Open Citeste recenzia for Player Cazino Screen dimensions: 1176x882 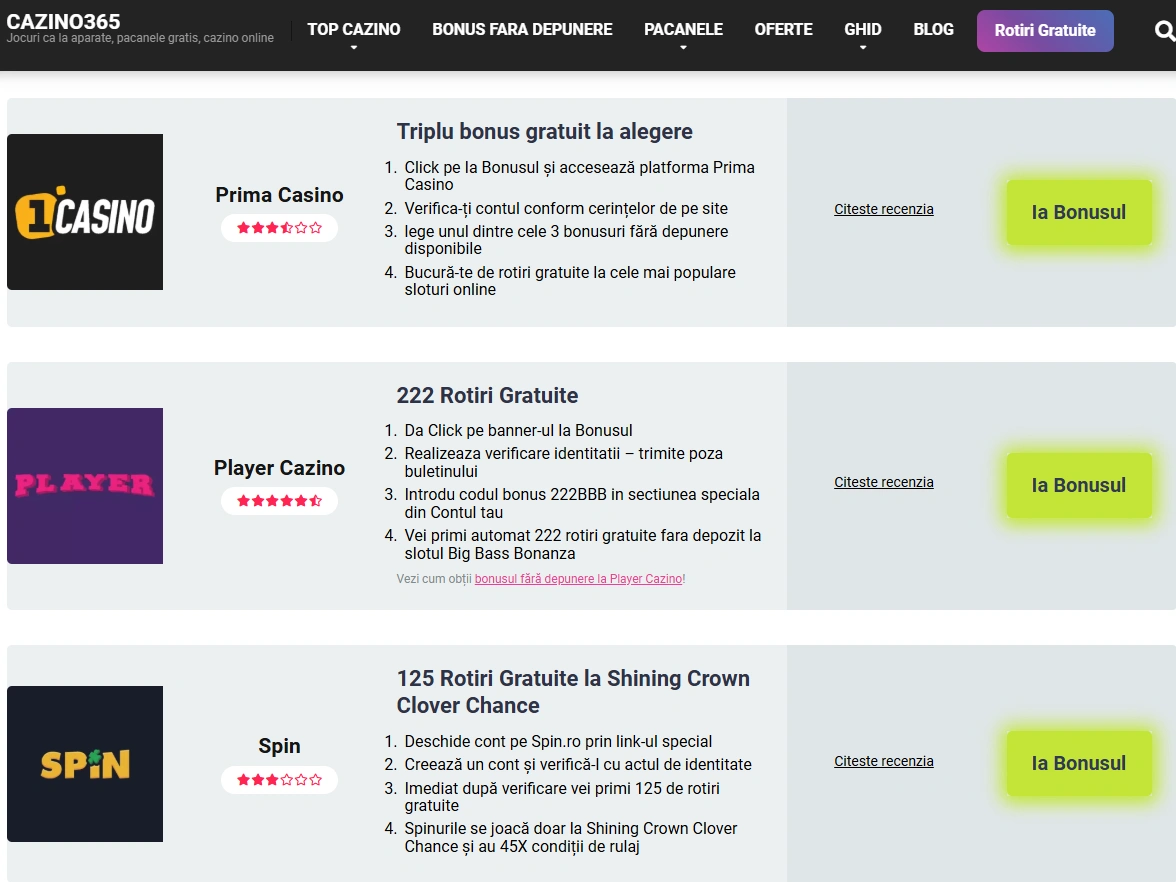(x=884, y=482)
